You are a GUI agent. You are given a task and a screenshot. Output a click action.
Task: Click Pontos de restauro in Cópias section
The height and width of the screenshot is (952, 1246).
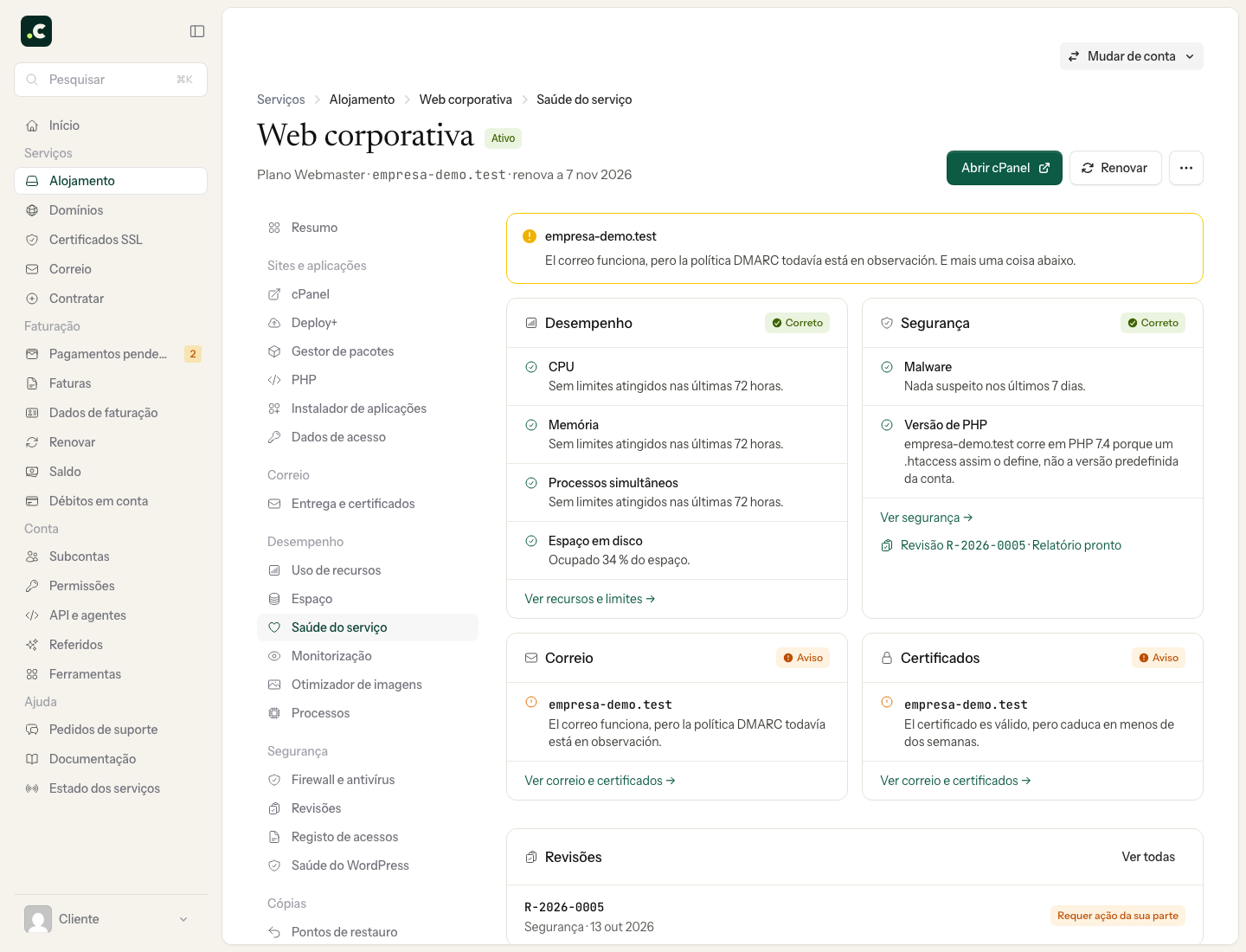coord(368,932)
